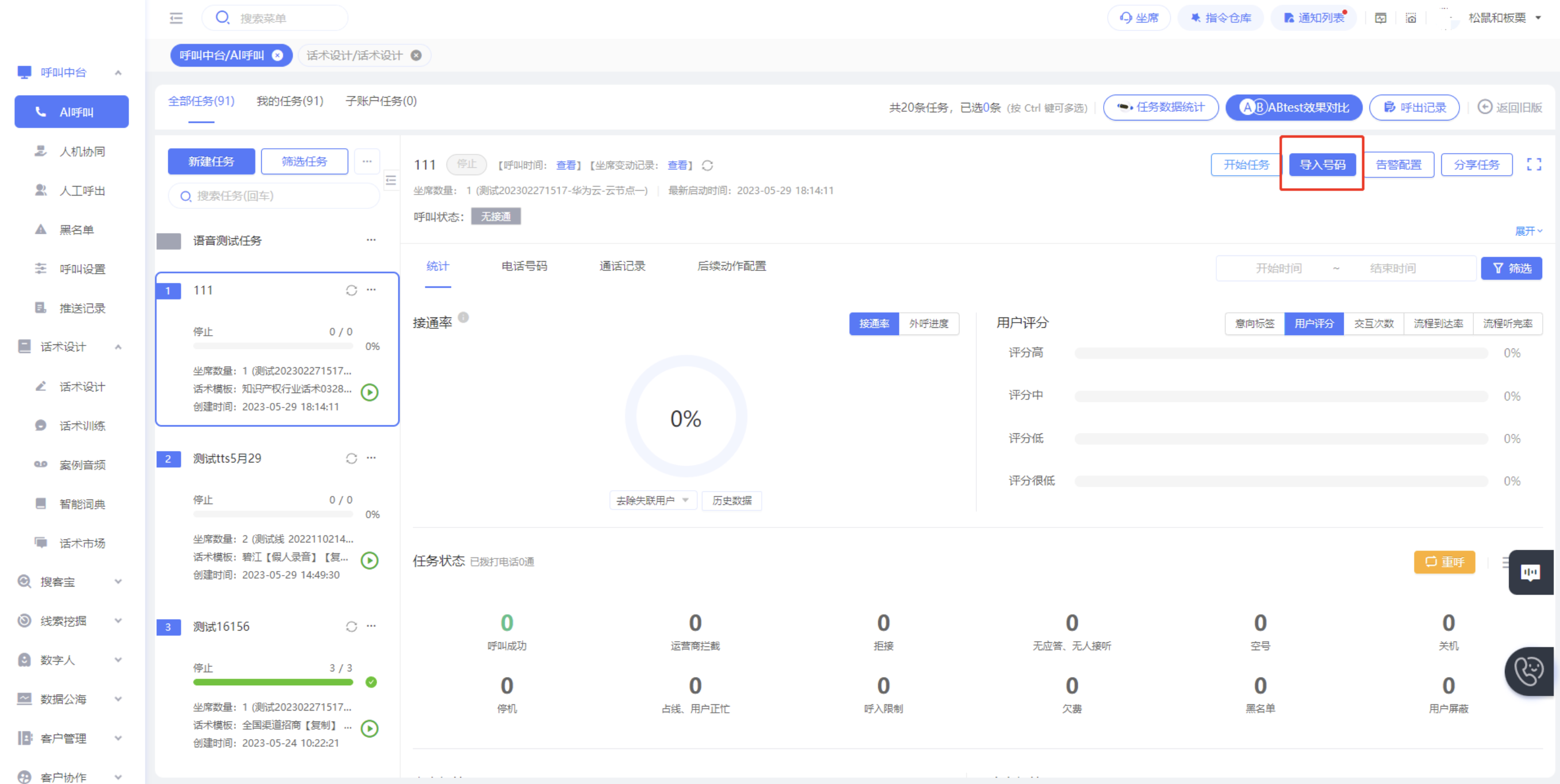Open the floating phone support icon
The width and height of the screenshot is (1560, 784).
point(1528,671)
